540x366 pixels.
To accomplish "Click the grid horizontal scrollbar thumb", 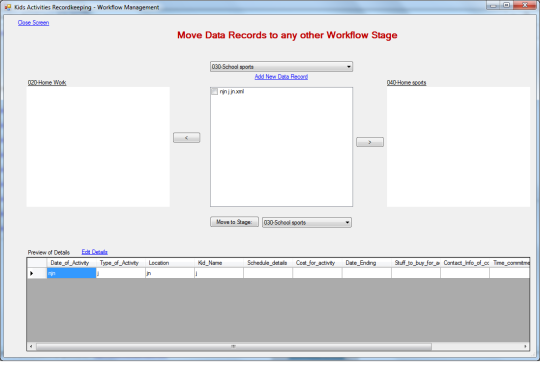I will click(234, 346).
